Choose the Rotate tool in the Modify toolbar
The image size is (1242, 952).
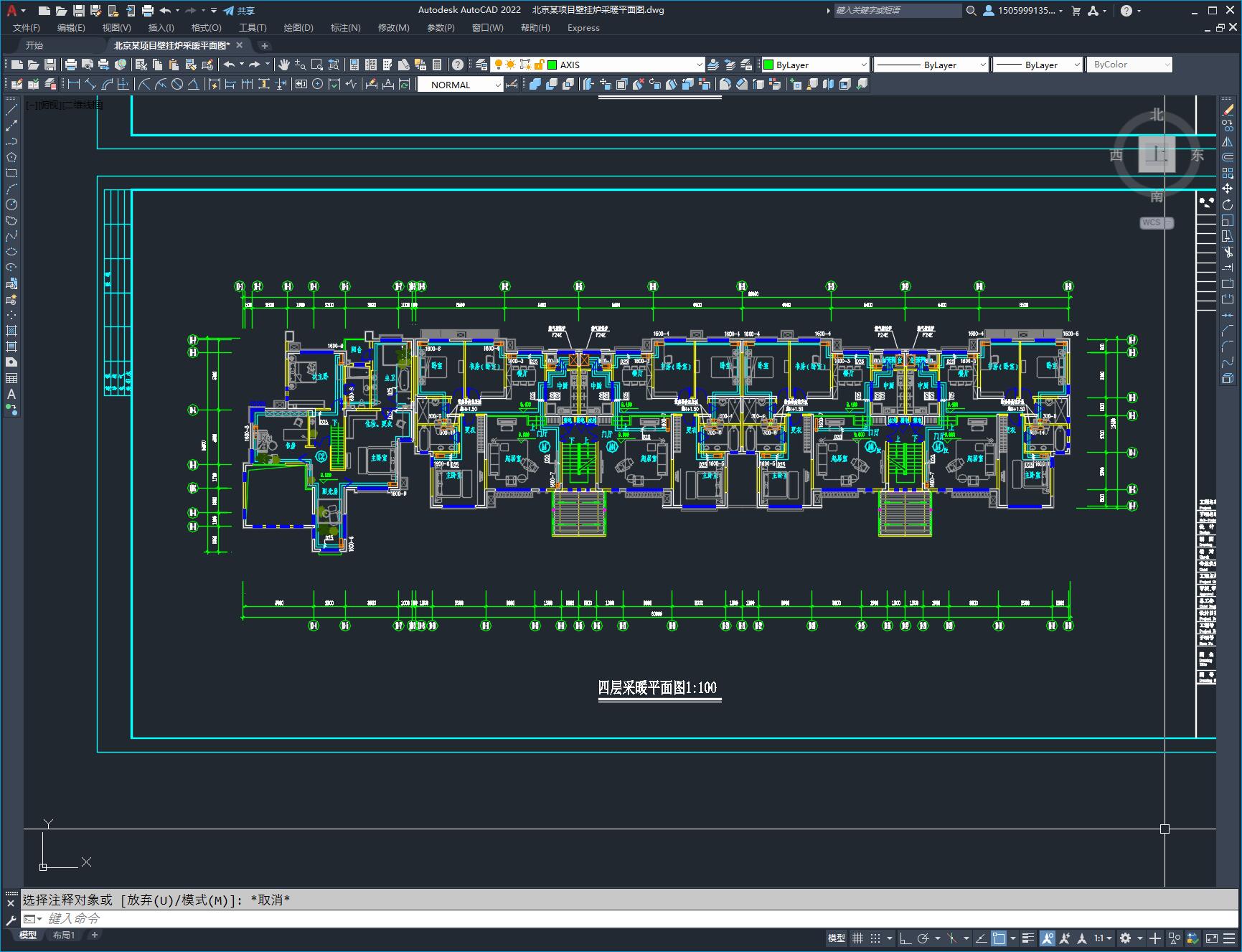click(x=1228, y=204)
